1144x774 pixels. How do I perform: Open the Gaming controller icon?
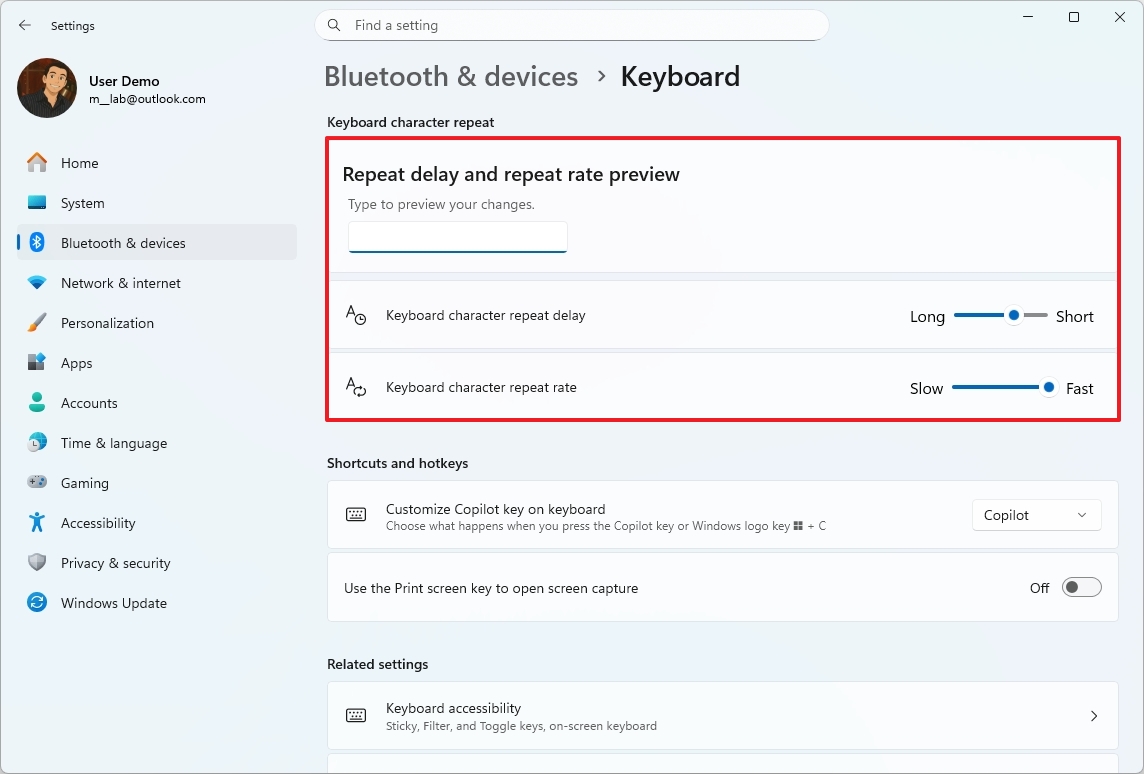point(36,482)
